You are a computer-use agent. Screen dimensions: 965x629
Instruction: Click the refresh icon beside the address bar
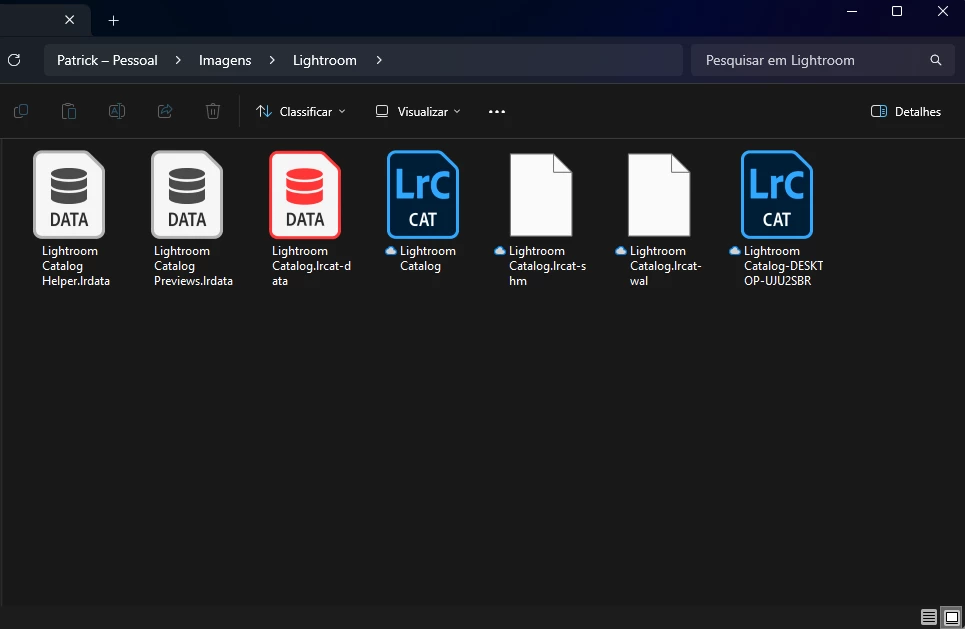(14, 60)
